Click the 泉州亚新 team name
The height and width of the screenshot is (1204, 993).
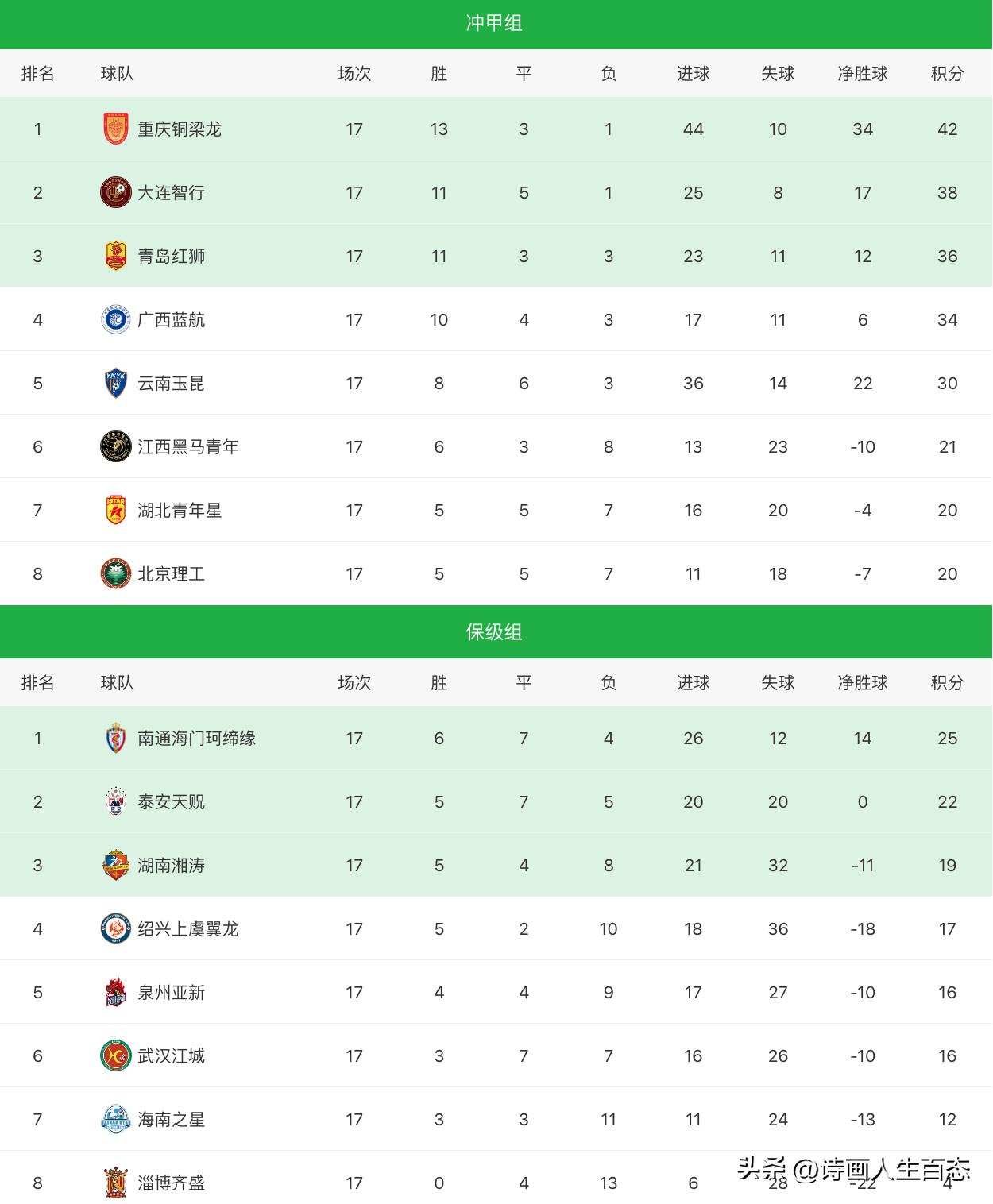(x=172, y=993)
